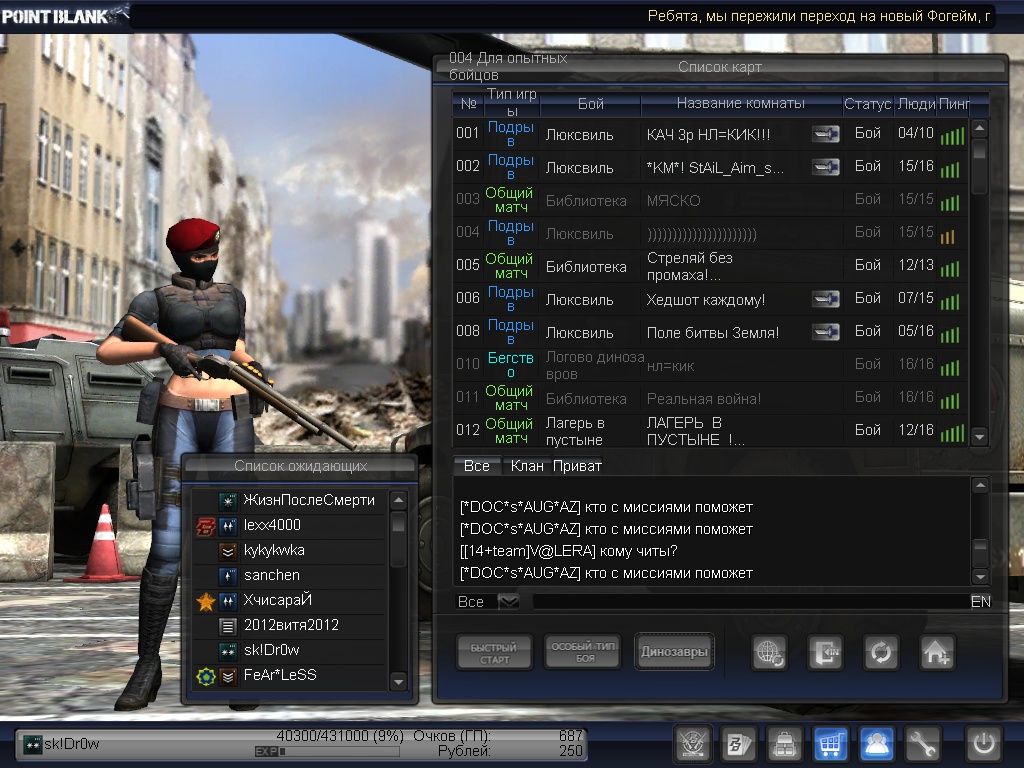Screen dimensions: 1024x768
Task: Click the chat scroll down arrow
Action: point(980,576)
